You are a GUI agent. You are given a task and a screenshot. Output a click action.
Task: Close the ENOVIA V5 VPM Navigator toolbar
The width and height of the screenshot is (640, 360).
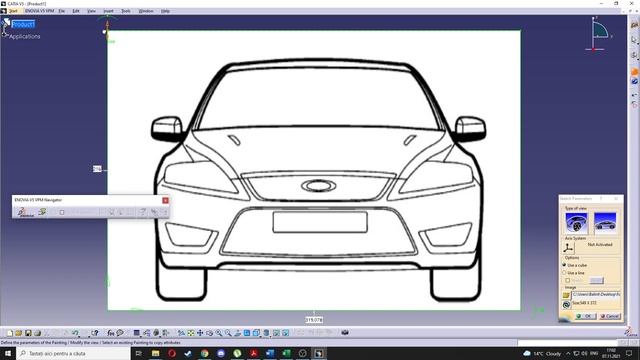[x=165, y=200]
